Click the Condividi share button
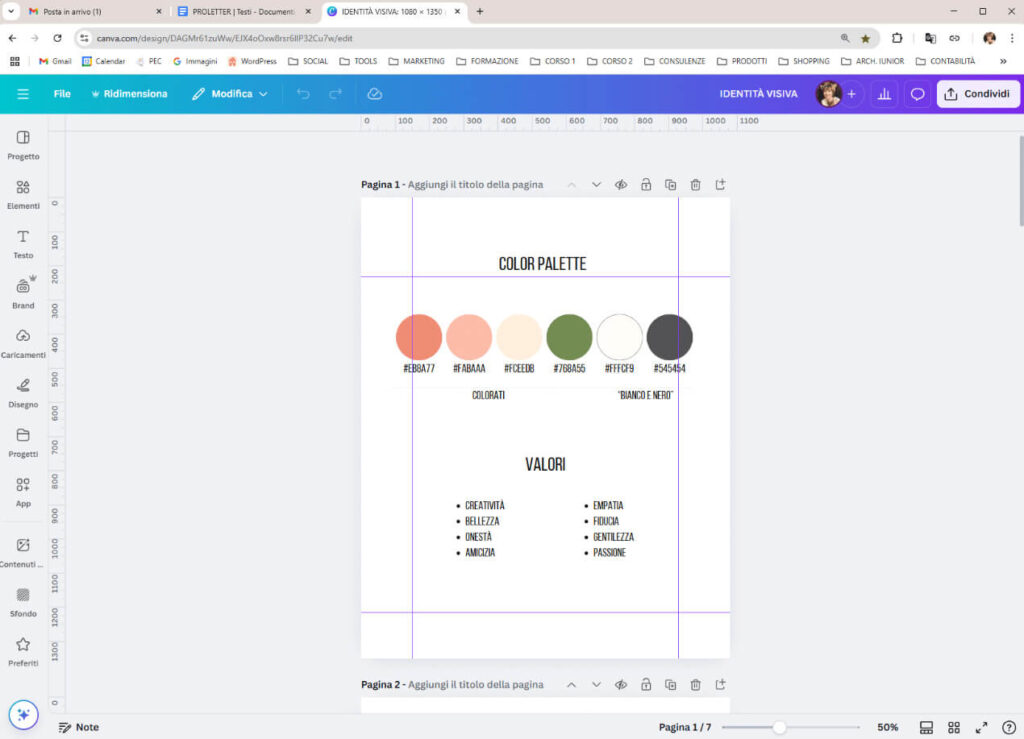1024x739 pixels. [978, 94]
